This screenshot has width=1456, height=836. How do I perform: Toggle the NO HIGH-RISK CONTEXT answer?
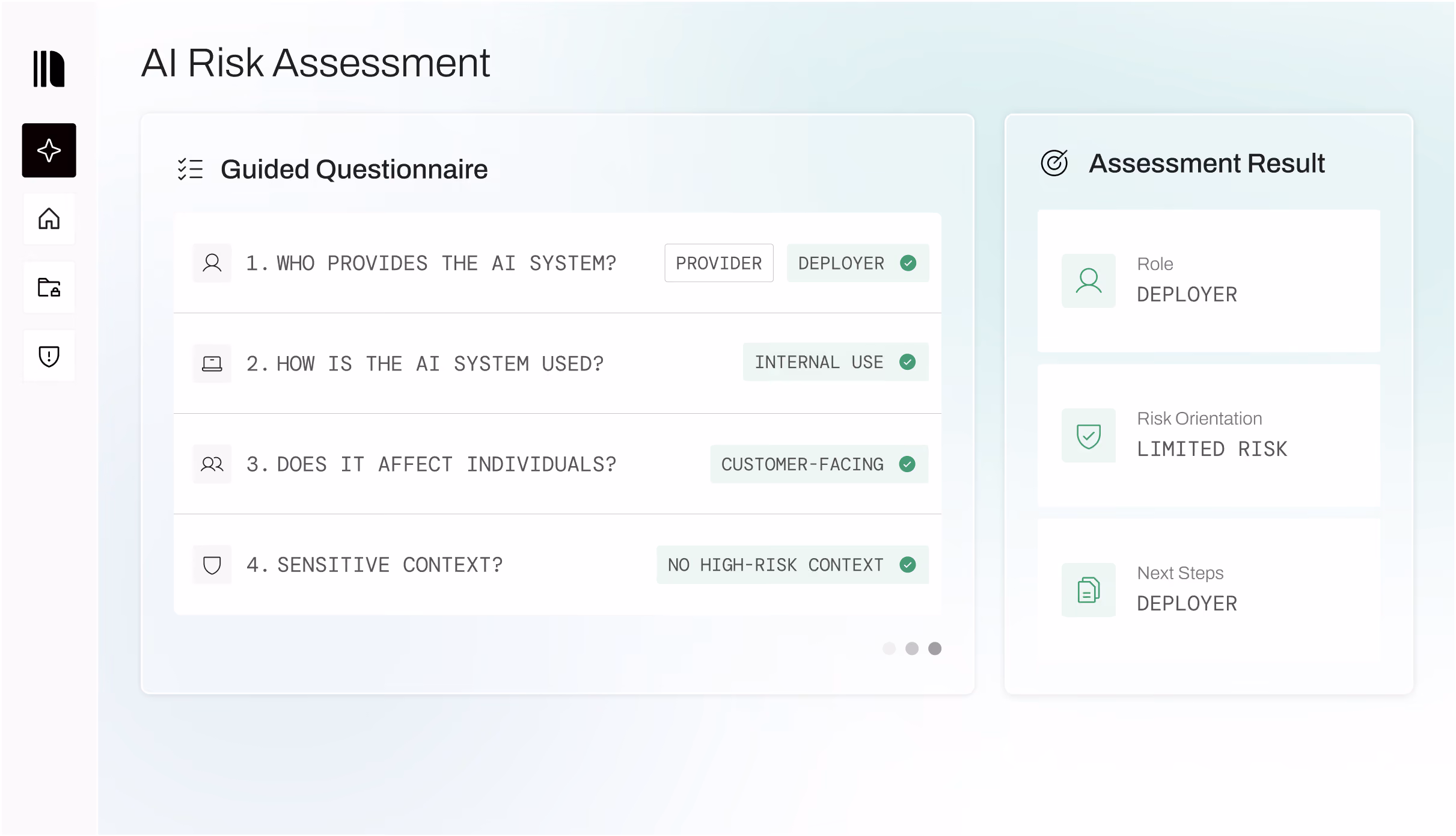[792, 565]
